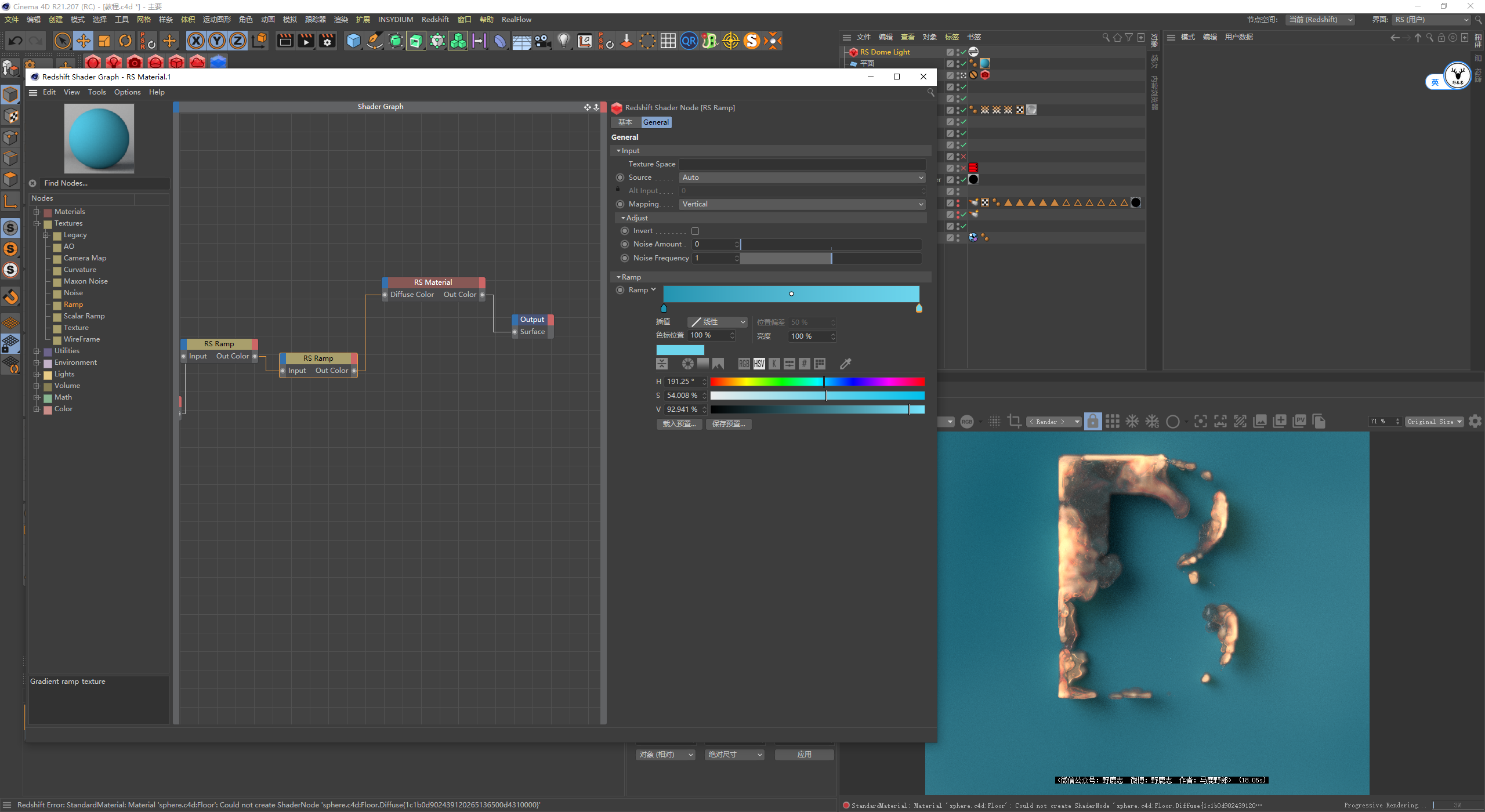The height and width of the screenshot is (812, 1485).
Task: Click the Edit Render Settings clapperboard icon
Action: pos(327,41)
